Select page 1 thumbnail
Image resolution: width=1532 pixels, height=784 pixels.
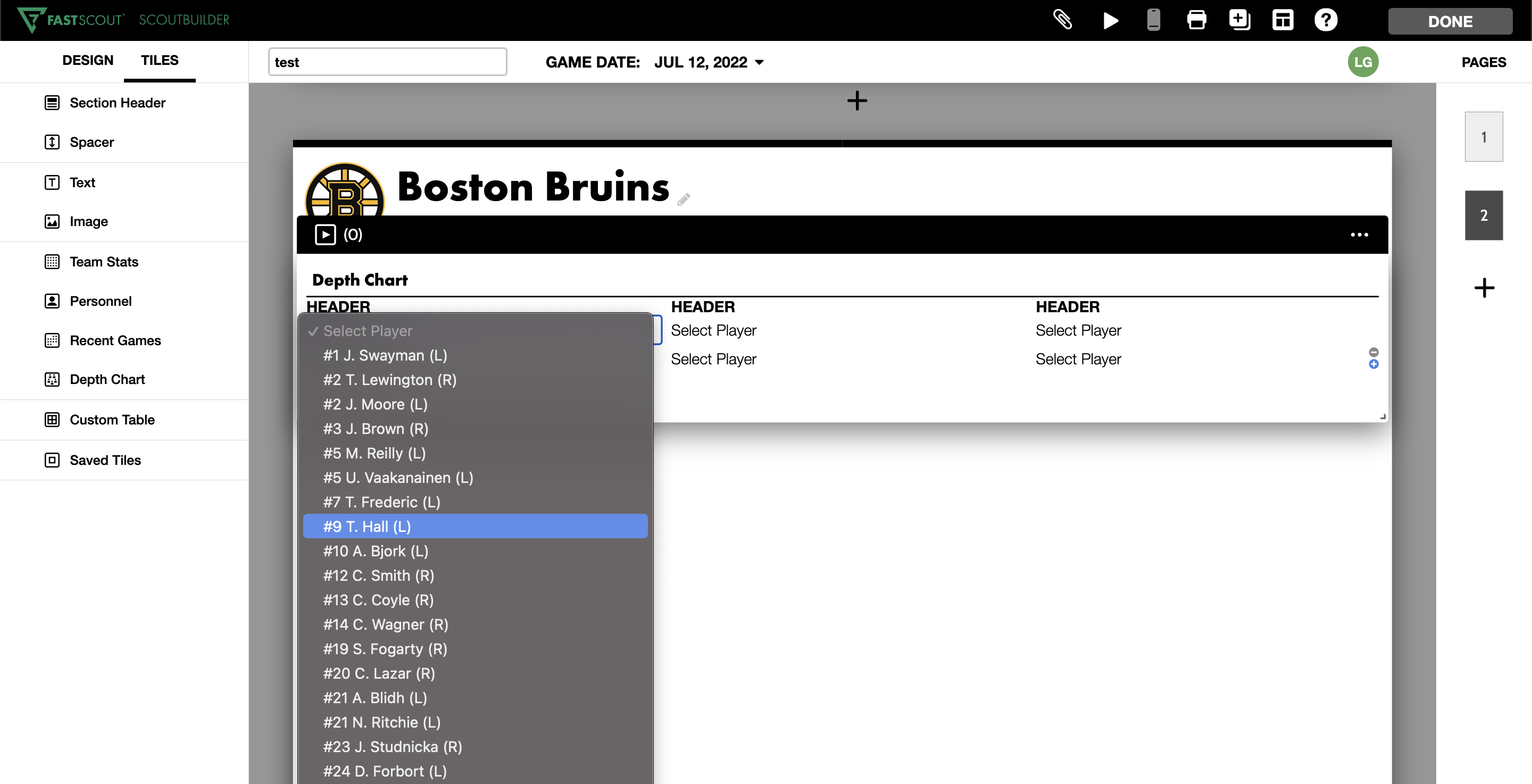[x=1483, y=137]
